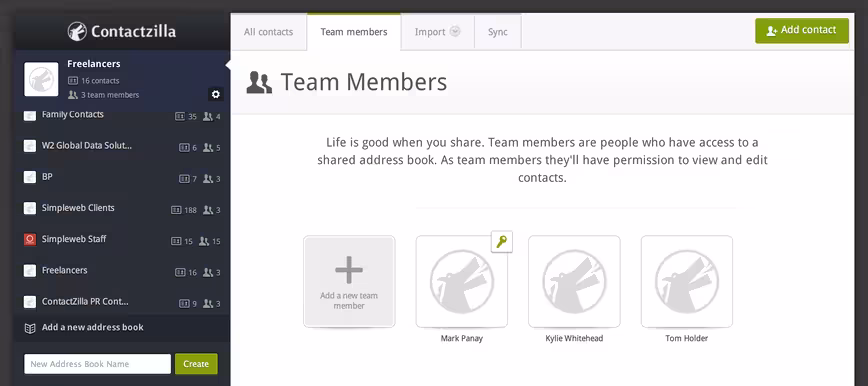Viewport: 868px width, 386px height.
Task: Click the selected Freelancers address book avatar
Action: [x=42, y=79]
